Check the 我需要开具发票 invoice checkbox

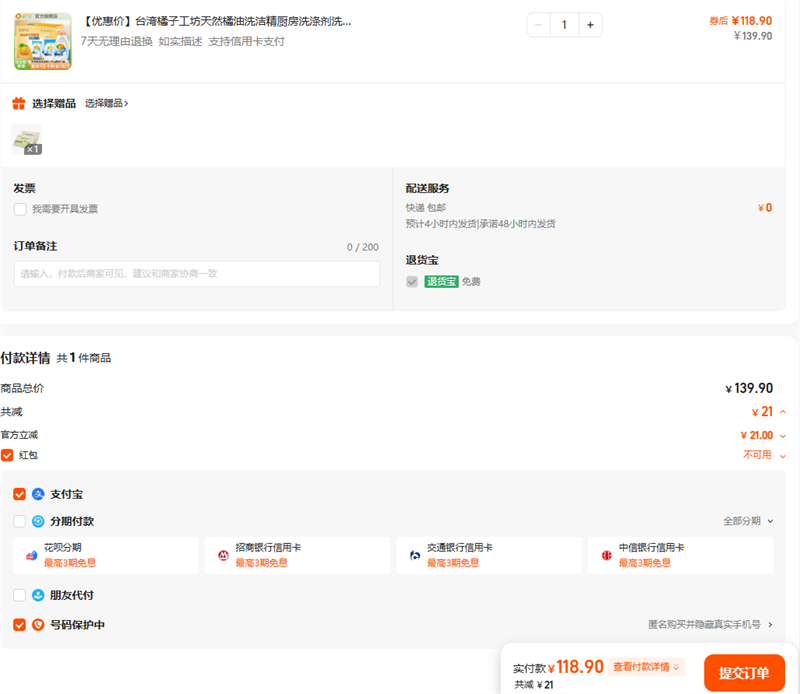[x=20, y=209]
